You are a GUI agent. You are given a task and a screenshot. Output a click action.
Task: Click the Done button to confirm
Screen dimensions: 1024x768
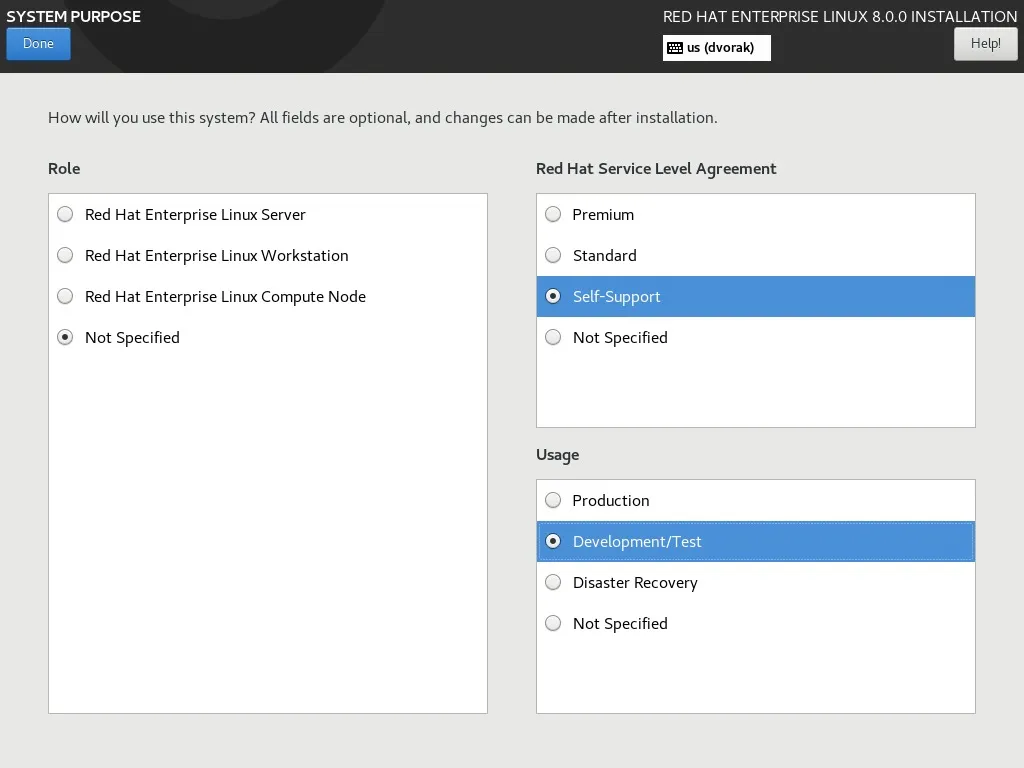pos(38,44)
